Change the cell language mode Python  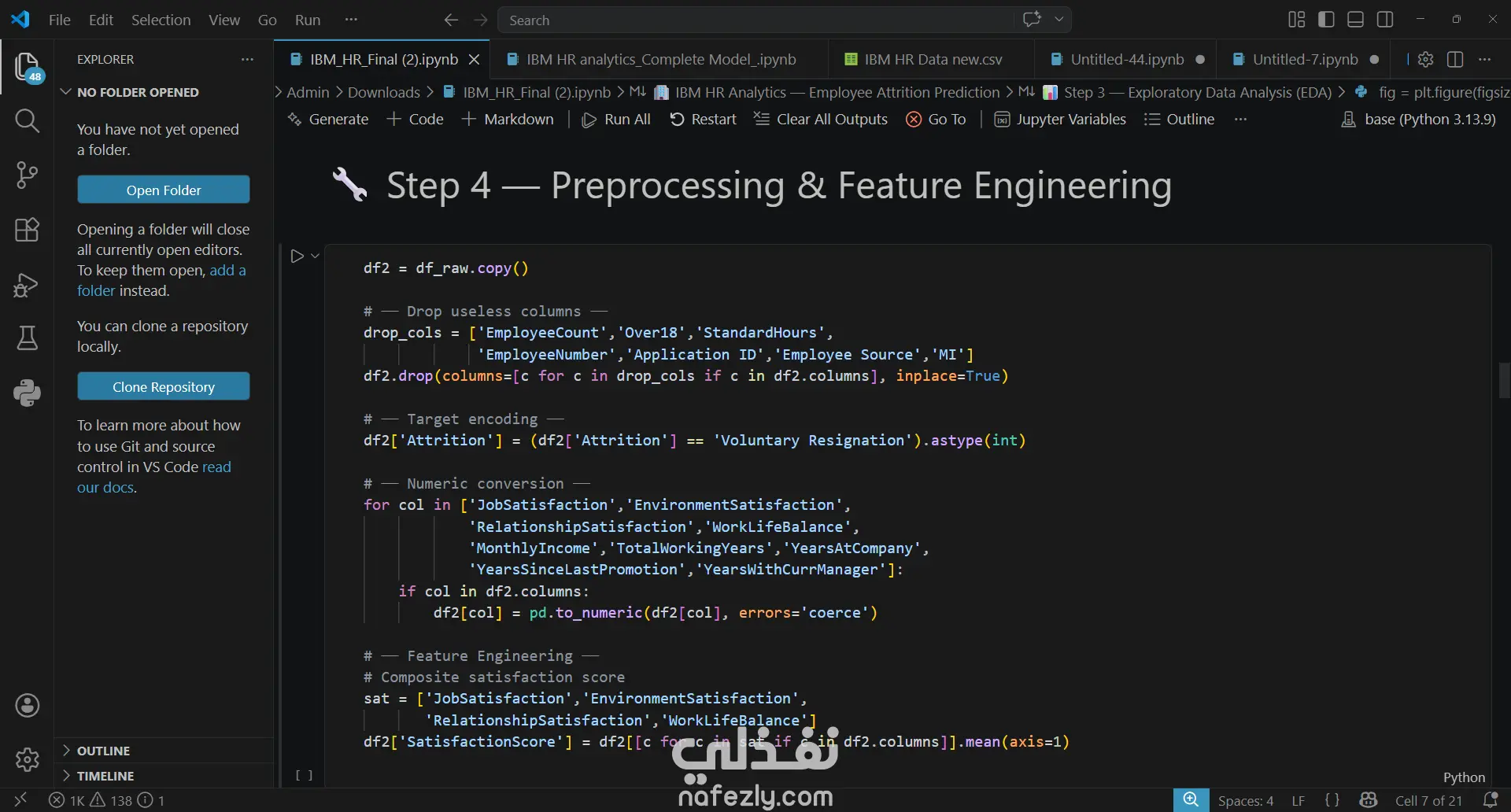click(1464, 777)
